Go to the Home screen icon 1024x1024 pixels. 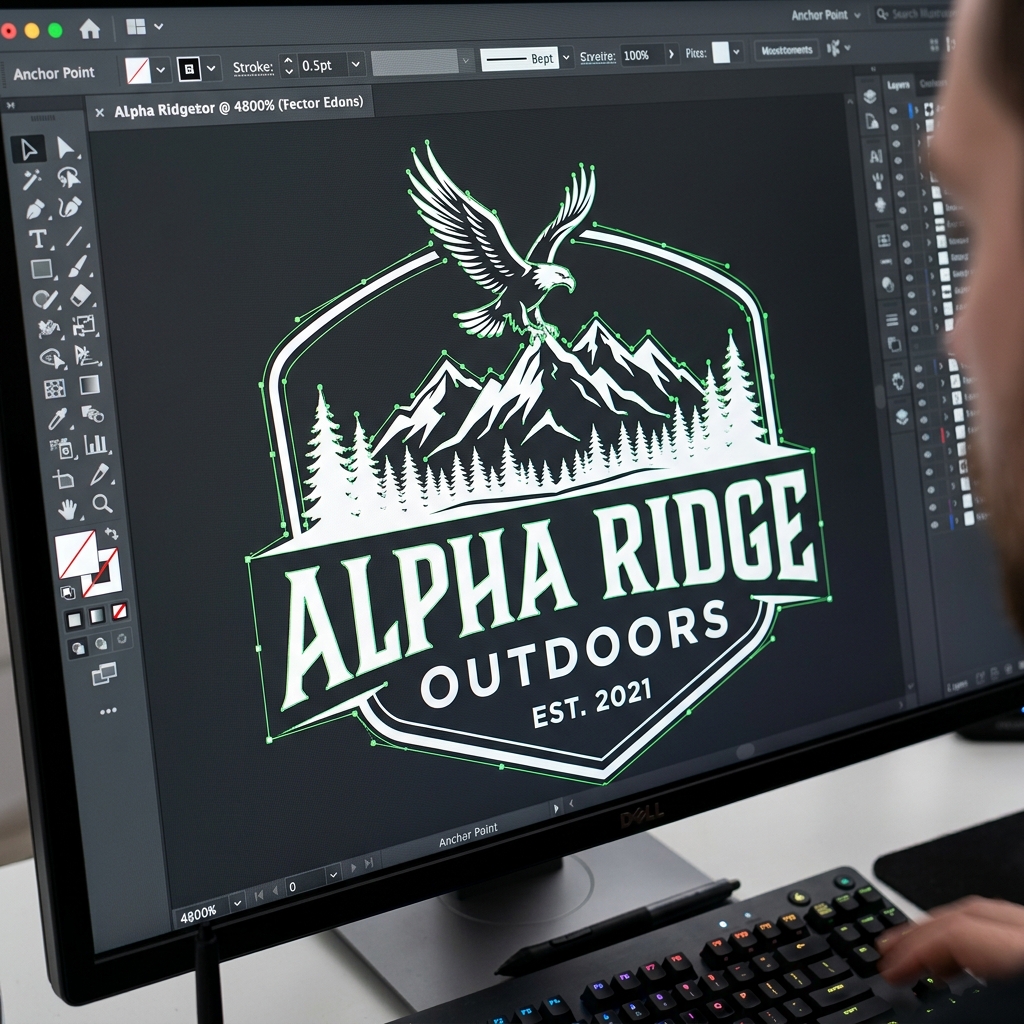pos(89,29)
